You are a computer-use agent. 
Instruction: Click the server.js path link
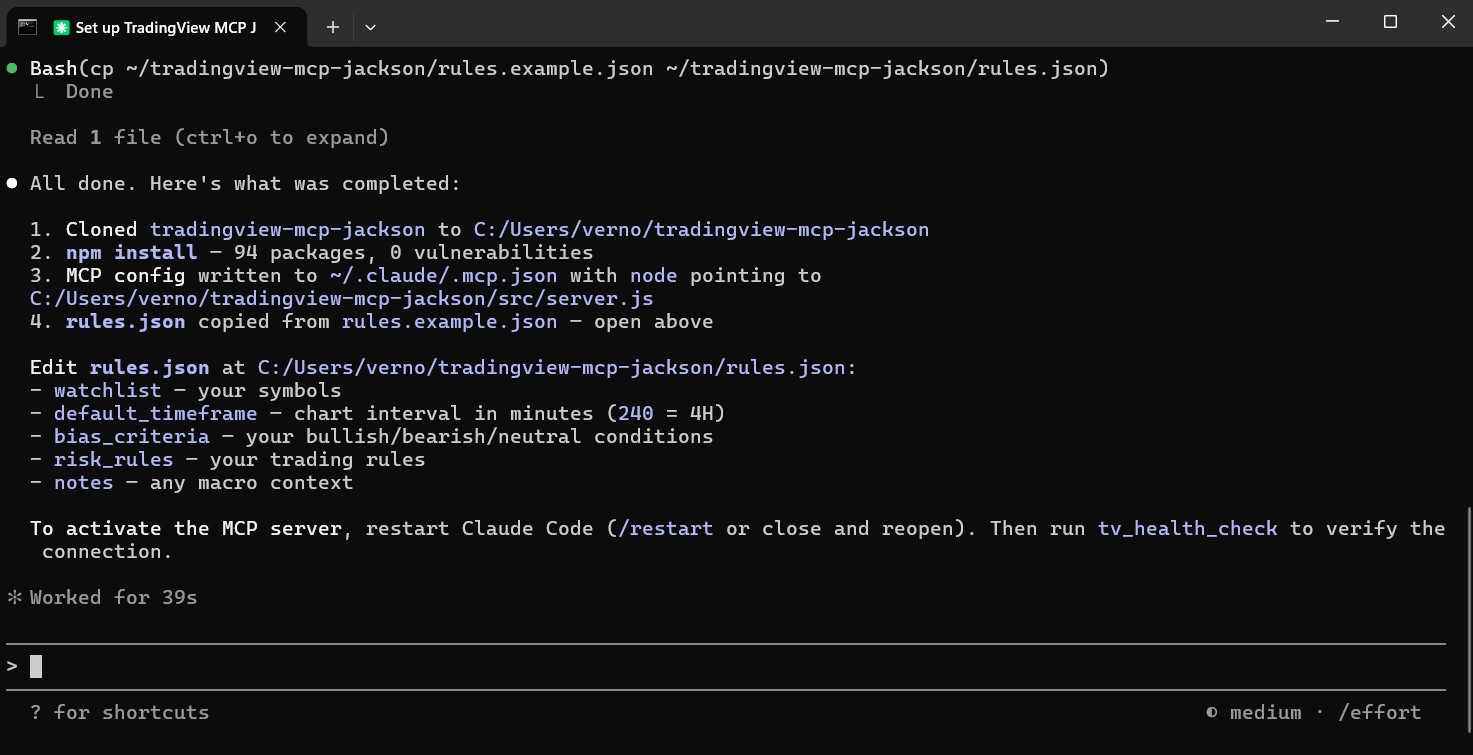coord(341,298)
